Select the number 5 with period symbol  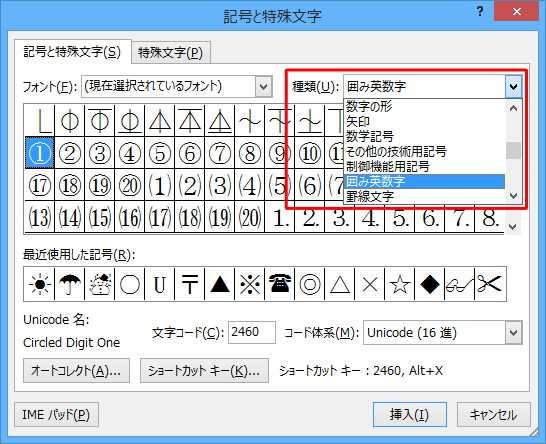tap(399, 219)
